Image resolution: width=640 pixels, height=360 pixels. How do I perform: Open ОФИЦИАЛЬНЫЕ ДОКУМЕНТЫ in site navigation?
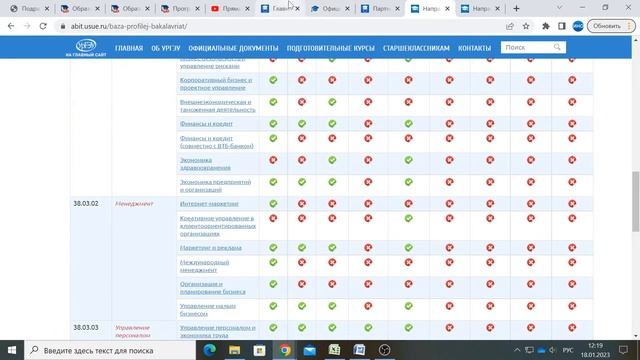pos(233,48)
